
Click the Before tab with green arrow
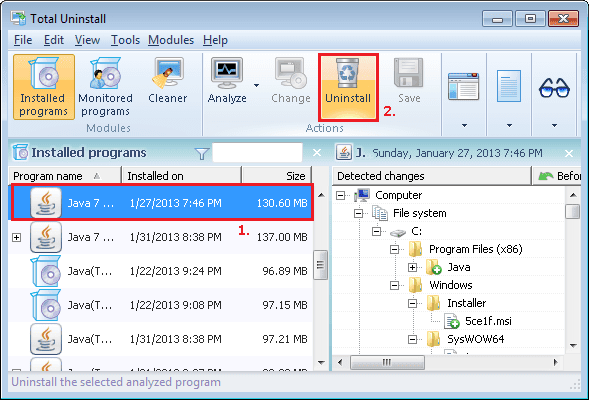(557, 176)
